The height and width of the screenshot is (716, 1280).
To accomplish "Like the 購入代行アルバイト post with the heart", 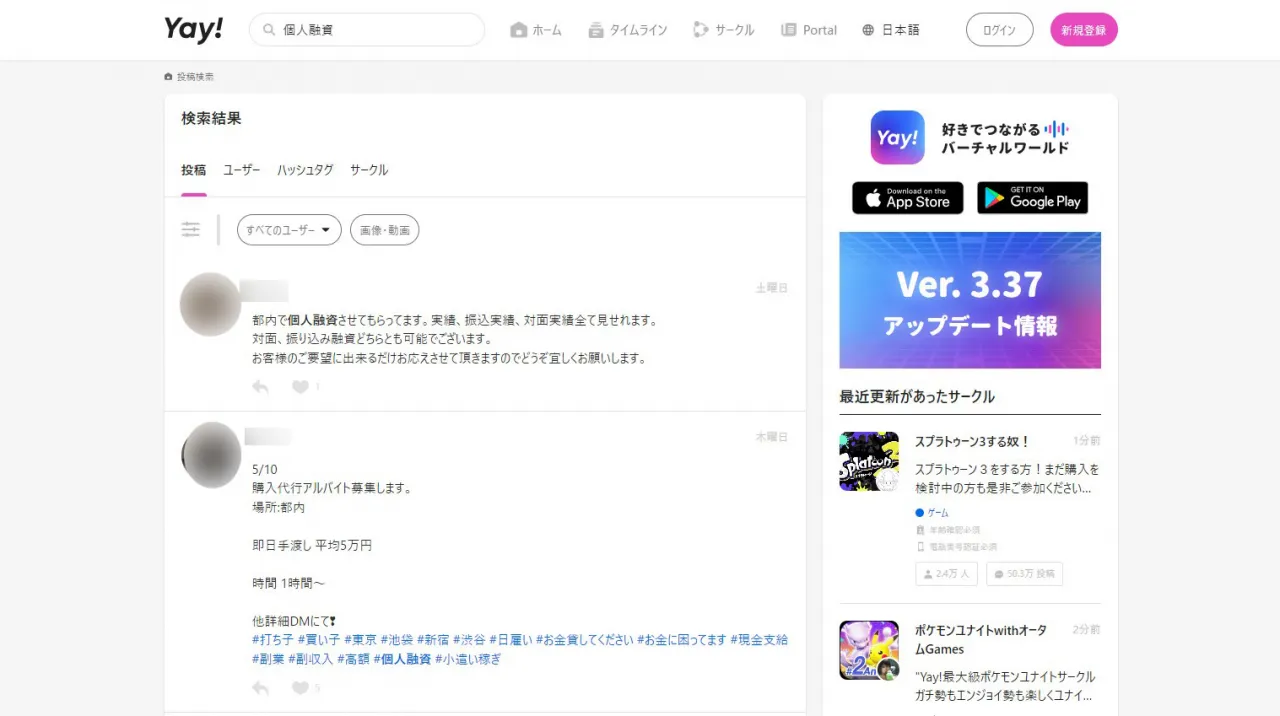I will [299, 687].
